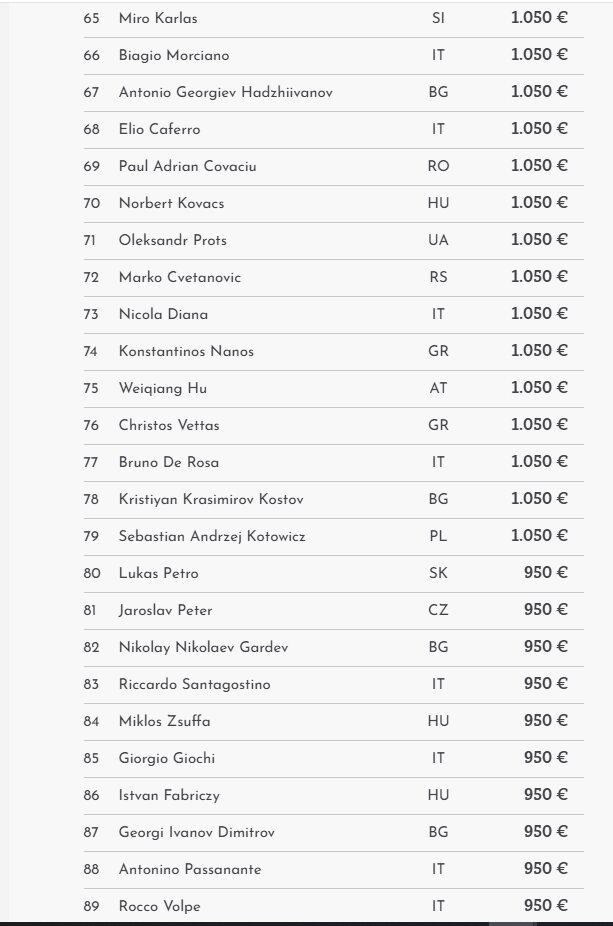Click Marko Cvetanovic's name
Screen dimensions: 613x926
[179, 278]
